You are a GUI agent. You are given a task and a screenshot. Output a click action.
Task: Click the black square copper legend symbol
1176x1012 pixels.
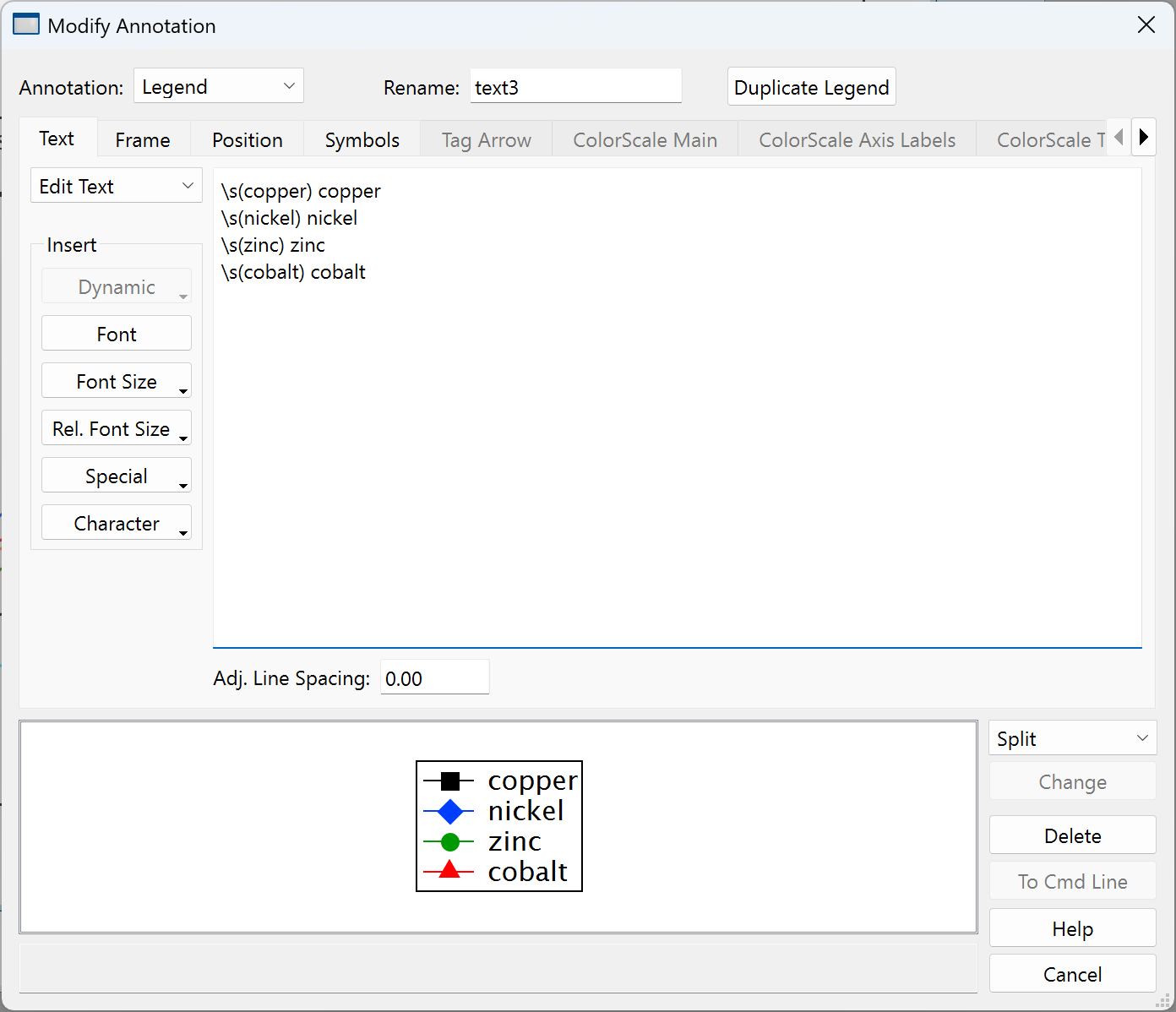pos(449,781)
